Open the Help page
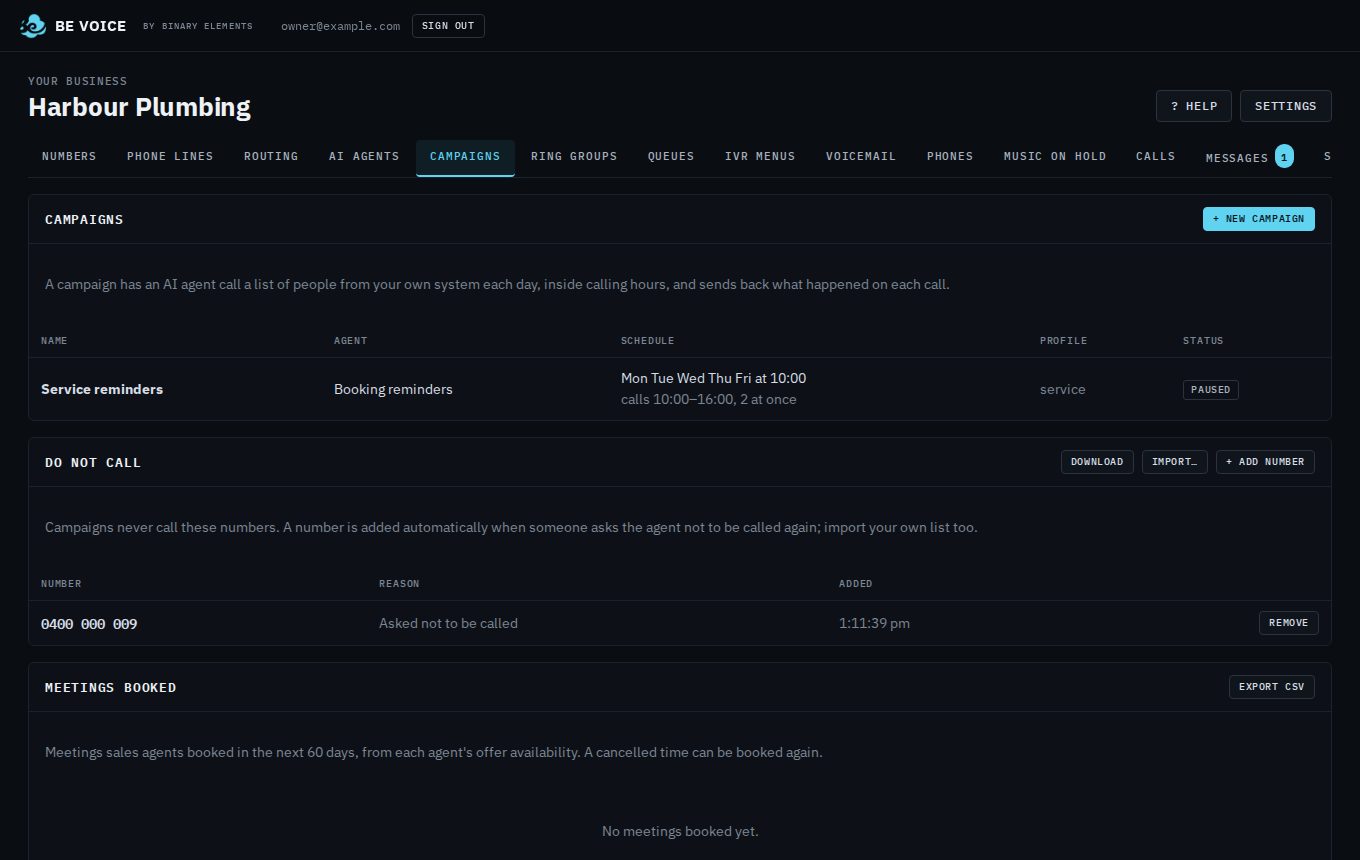The width and height of the screenshot is (1360, 860). click(x=1194, y=106)
